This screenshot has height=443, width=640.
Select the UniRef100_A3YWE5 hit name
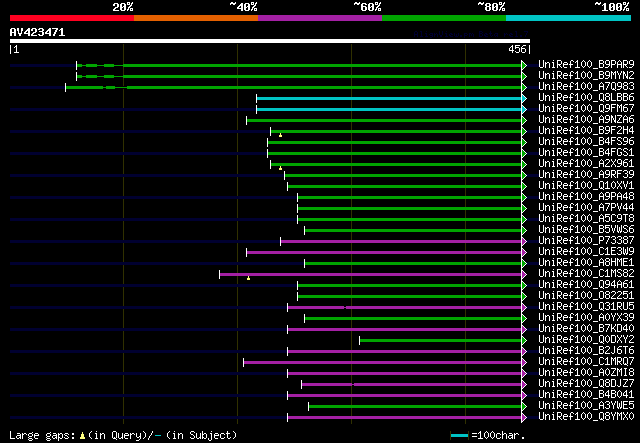tap(586, 406)
